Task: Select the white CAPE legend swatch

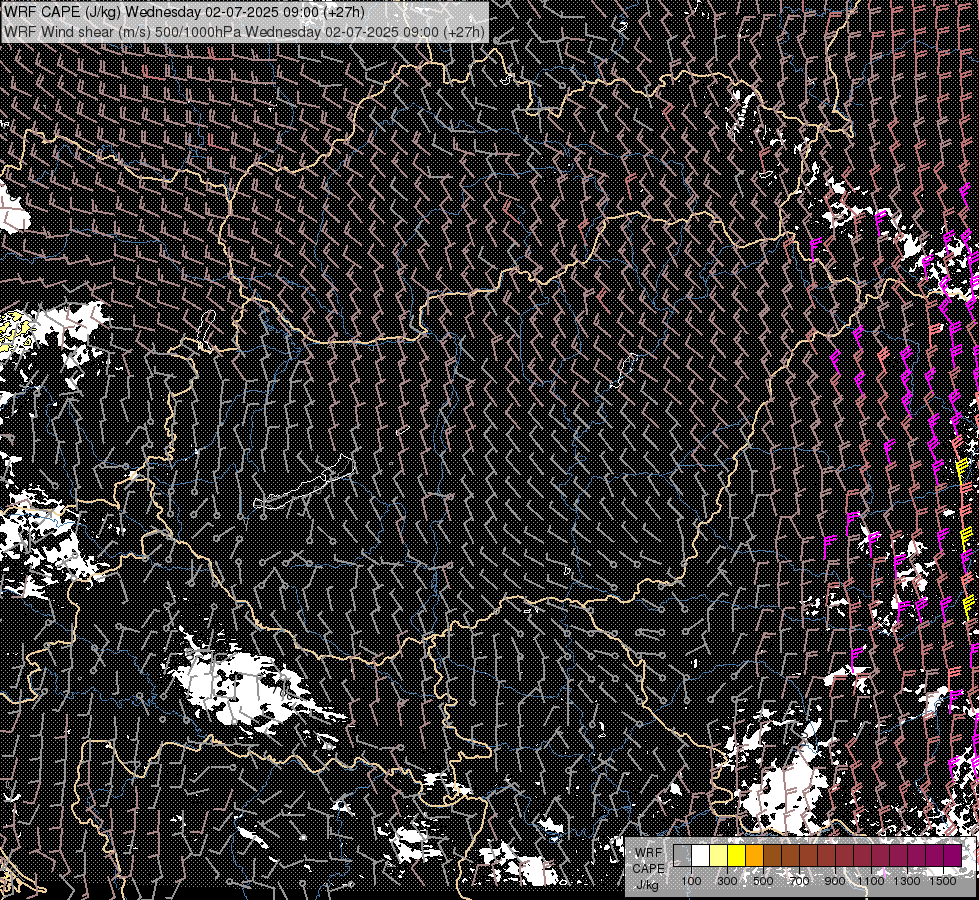Action: pyautogui.click(x=701, y=856)
